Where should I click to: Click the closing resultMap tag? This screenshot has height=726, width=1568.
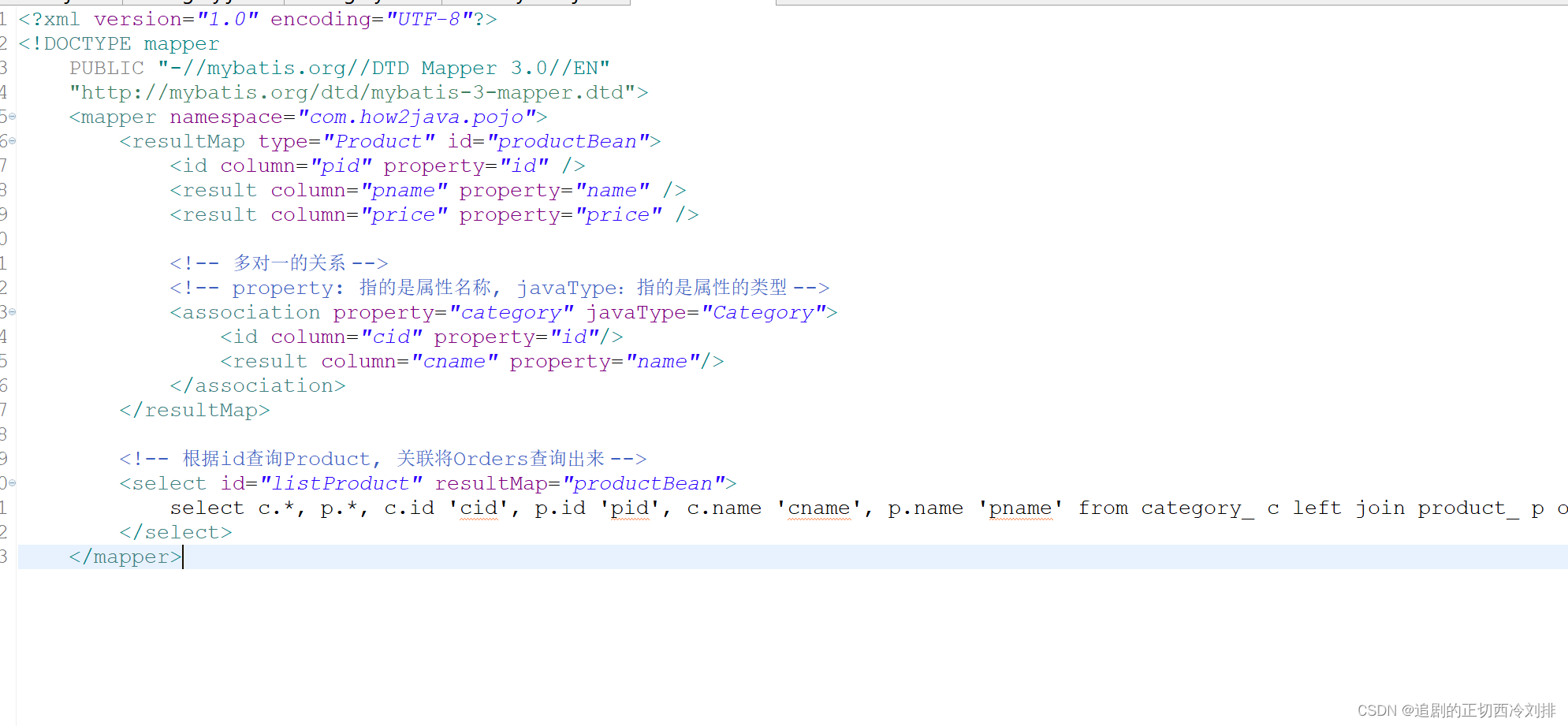(x=195, y=411)
